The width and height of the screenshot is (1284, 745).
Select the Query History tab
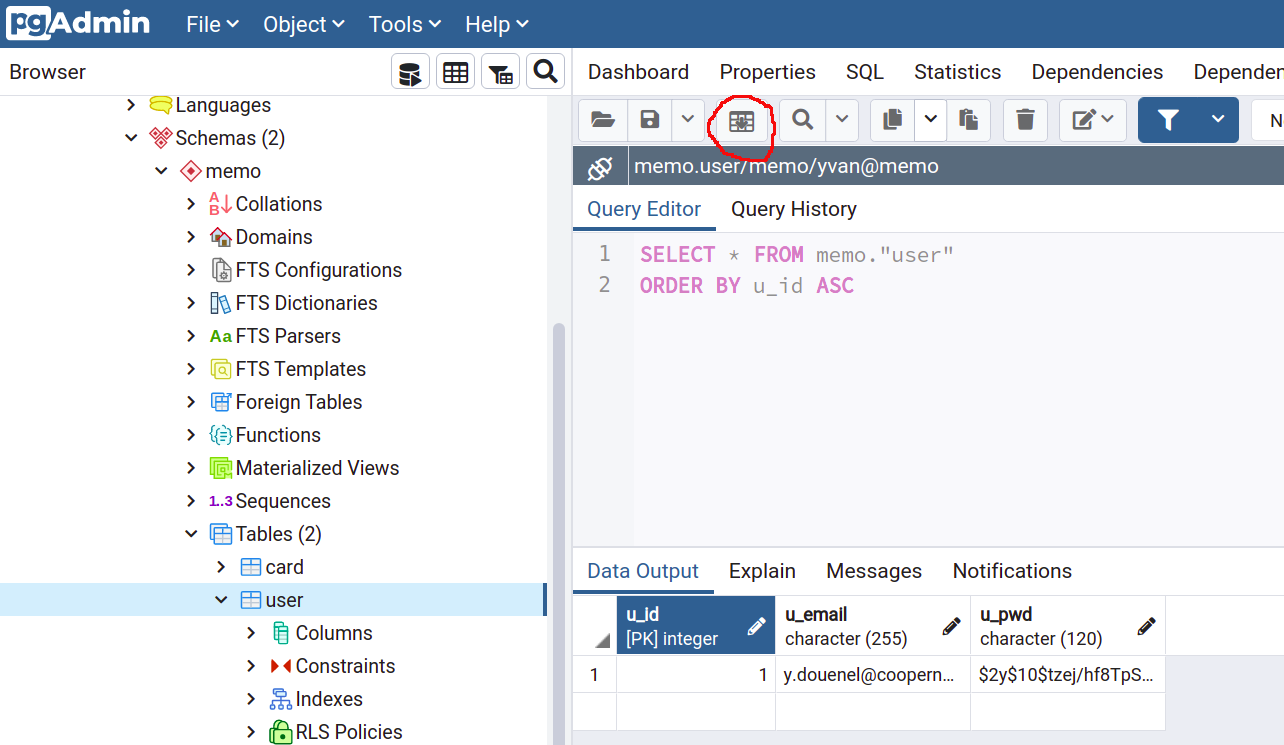click(793, 209)
